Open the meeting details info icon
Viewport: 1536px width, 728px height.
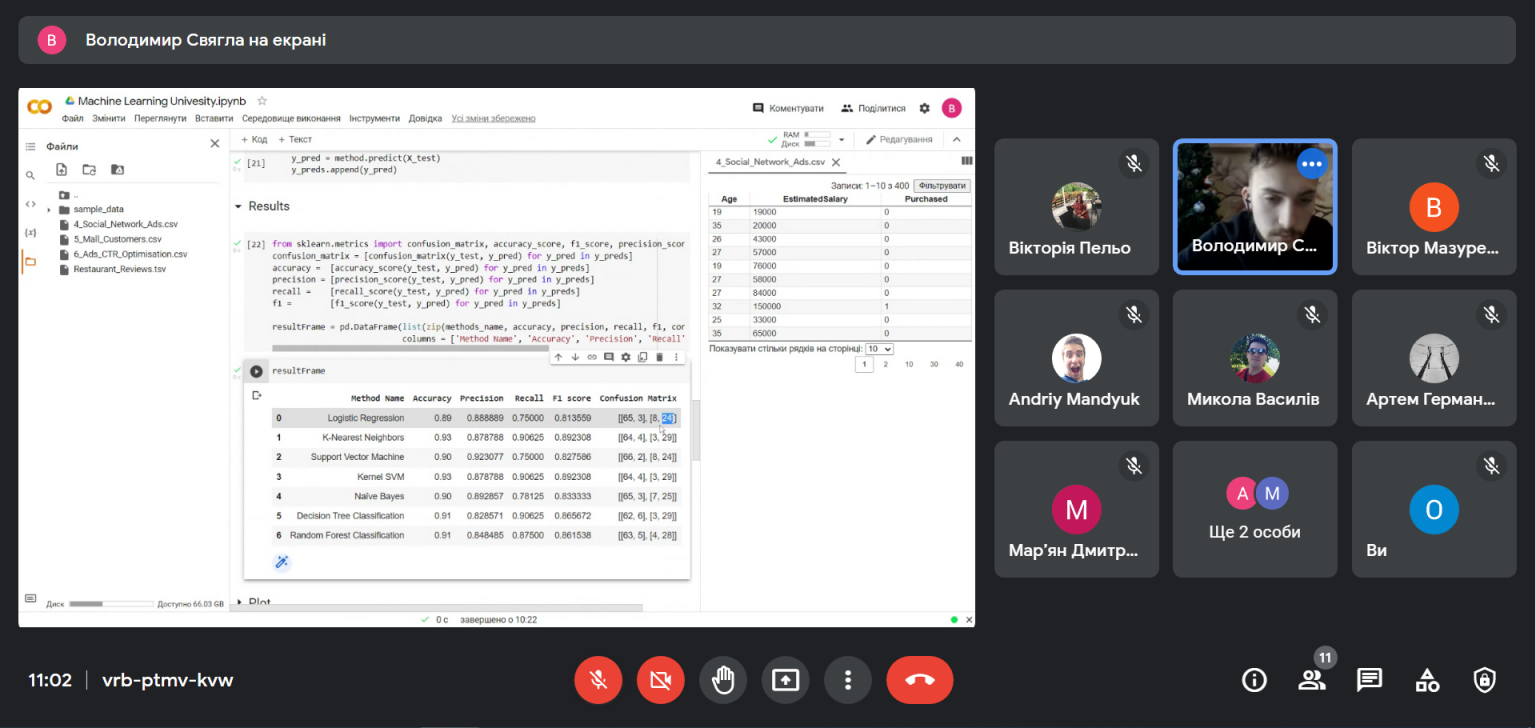[1254, 680]
